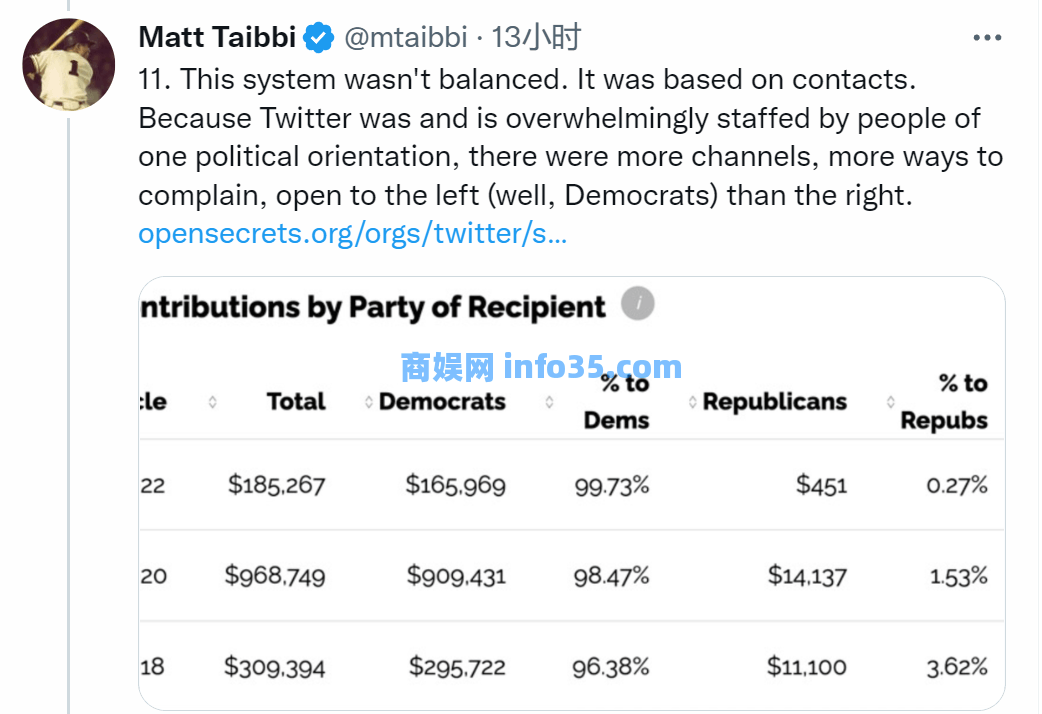
Task: Click the sort arrows just left of Total
Action: pos(212,402)
